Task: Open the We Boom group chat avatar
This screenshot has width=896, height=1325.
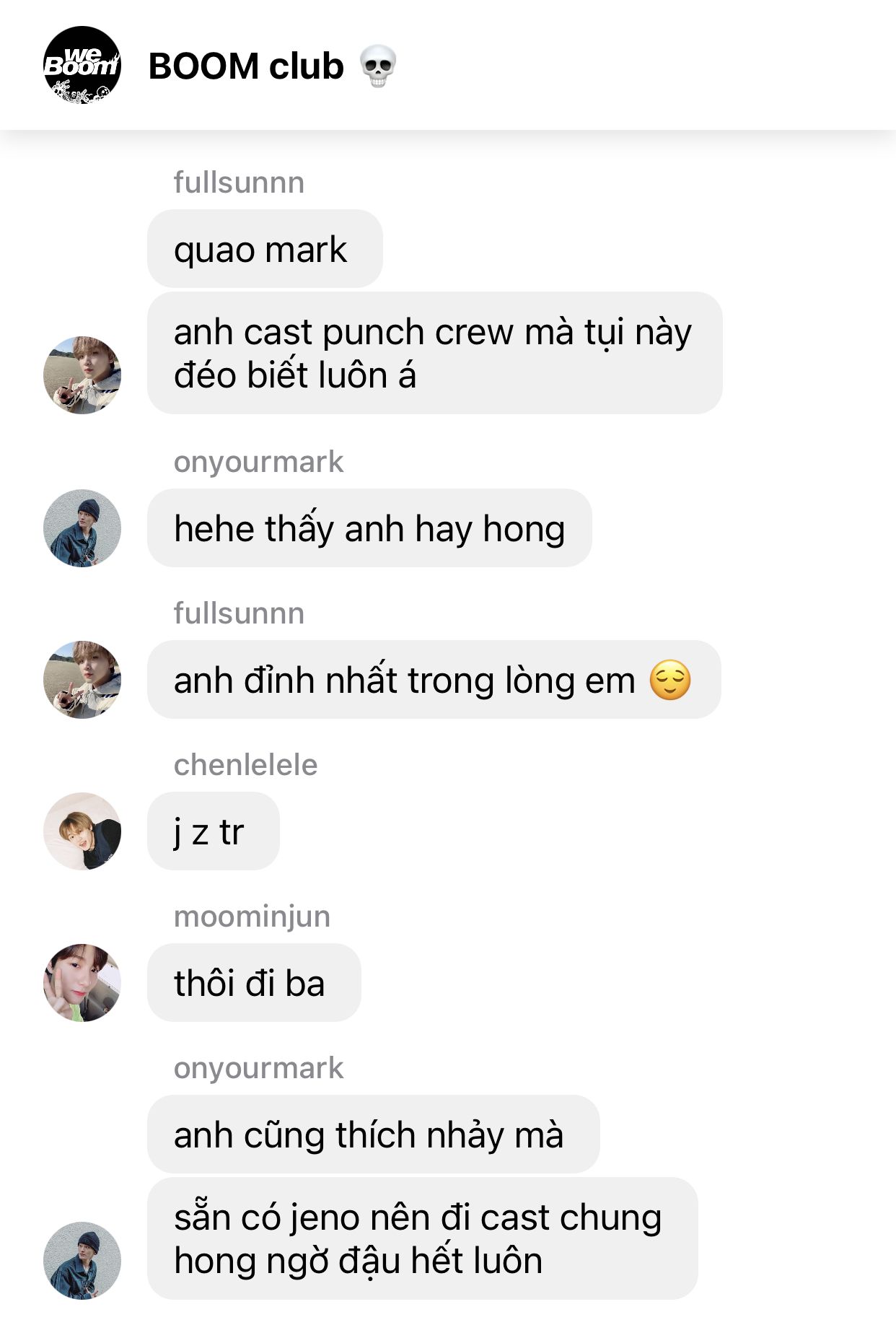Action: tap(82, 66)
